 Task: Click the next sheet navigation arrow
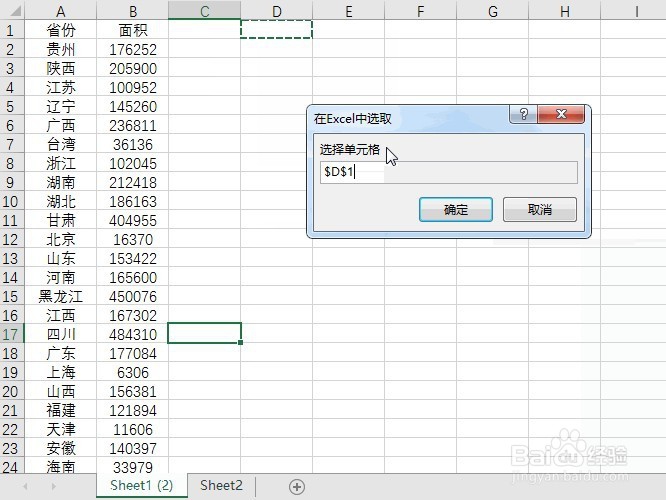54,486
